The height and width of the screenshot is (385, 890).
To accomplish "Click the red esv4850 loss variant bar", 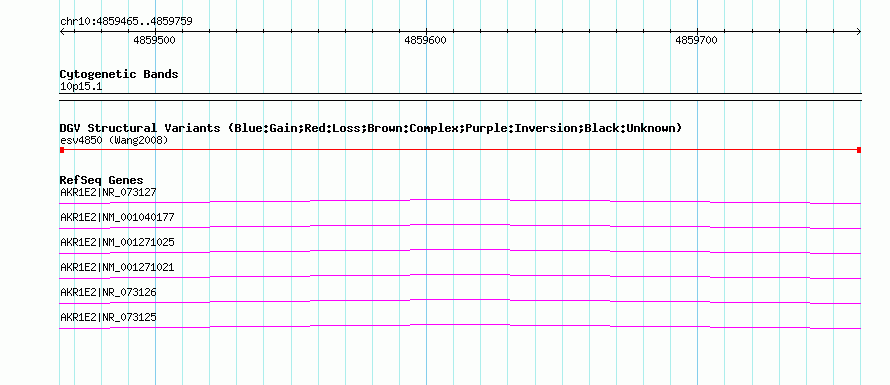I will pyautogui.click(x=460, y=150).
